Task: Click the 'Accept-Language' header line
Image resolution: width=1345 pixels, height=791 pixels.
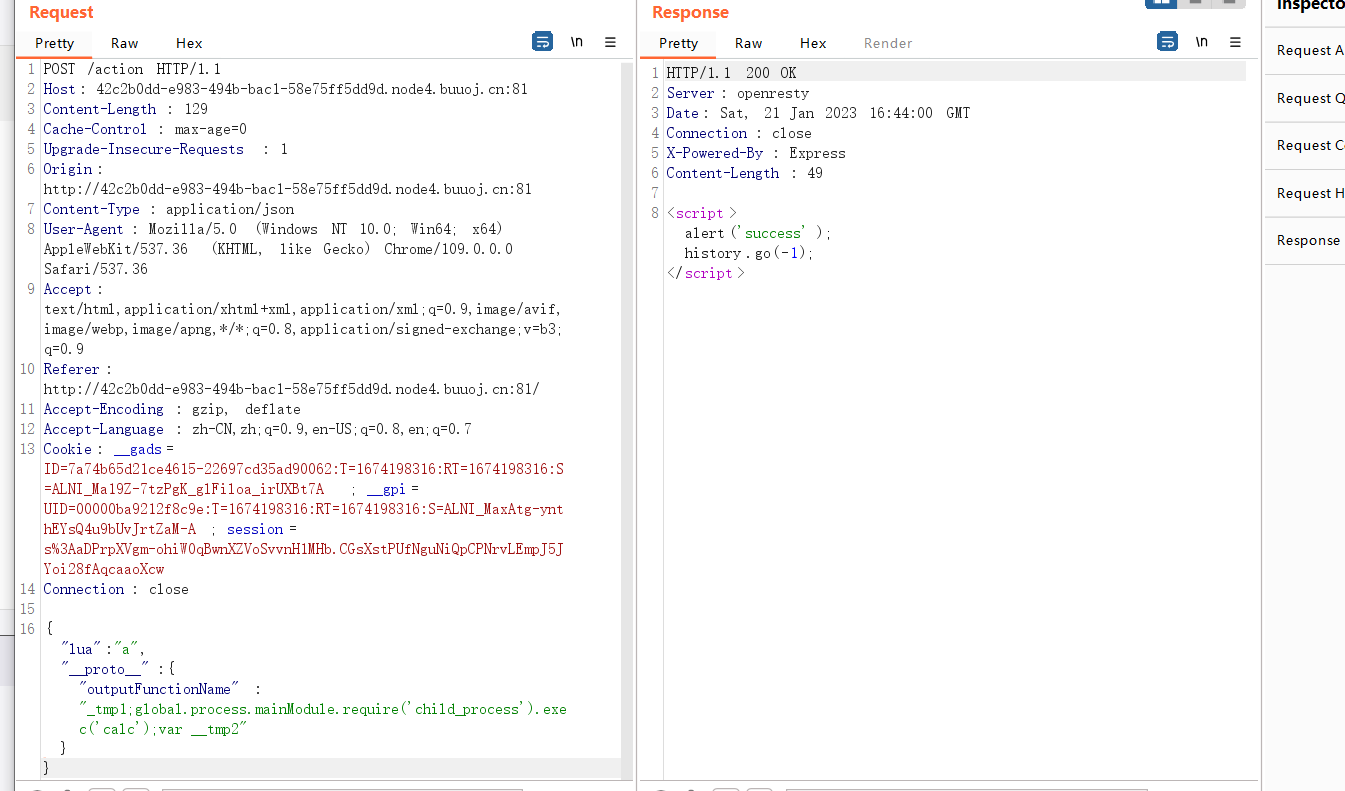Action: [257, 429]
